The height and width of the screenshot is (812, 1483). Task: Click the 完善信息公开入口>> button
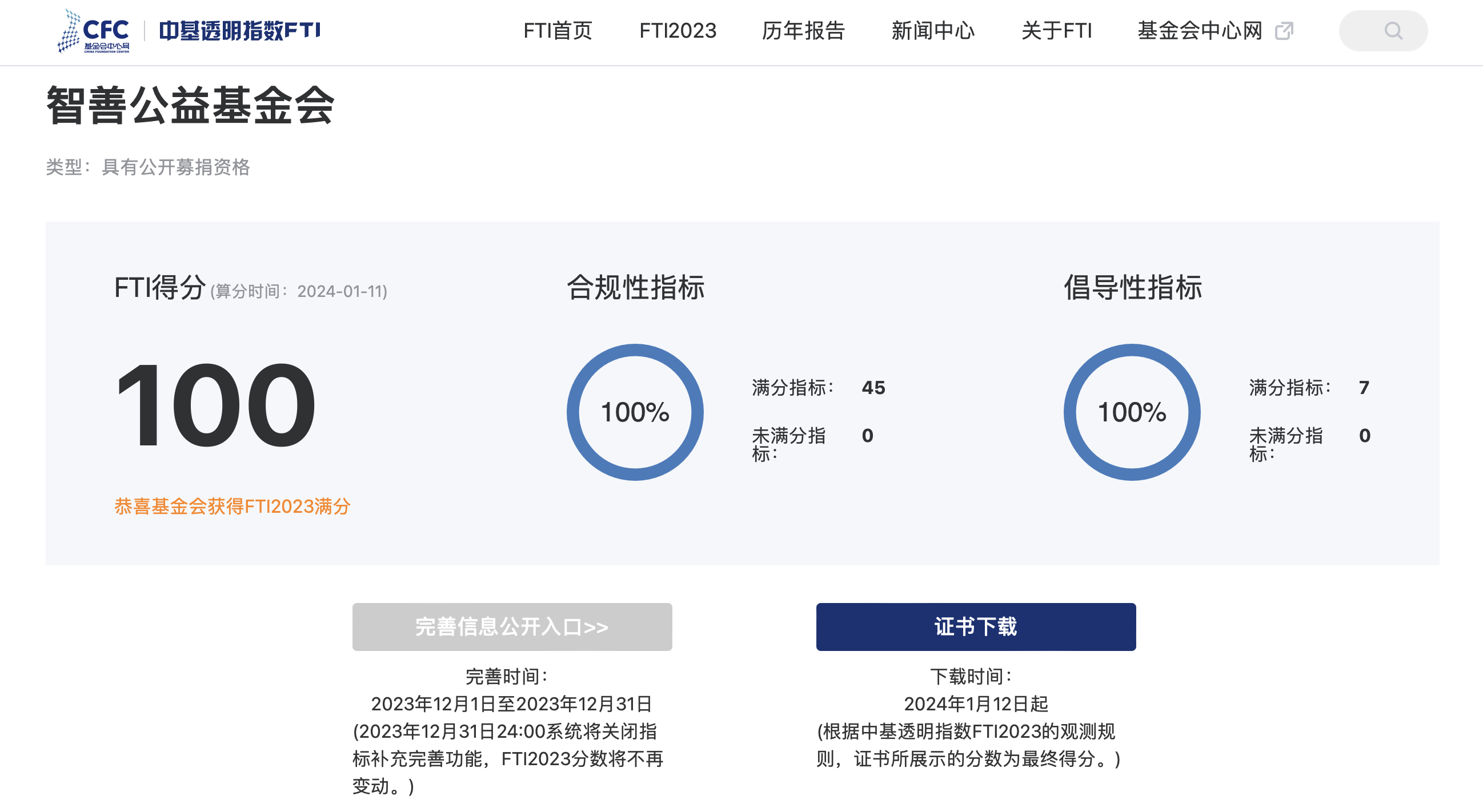click(512, 626)
